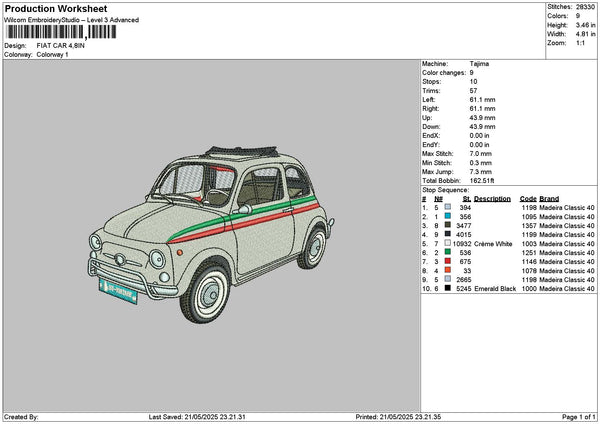
Task: Select the olive swatch for code 1357
Action: coord(447,225)
